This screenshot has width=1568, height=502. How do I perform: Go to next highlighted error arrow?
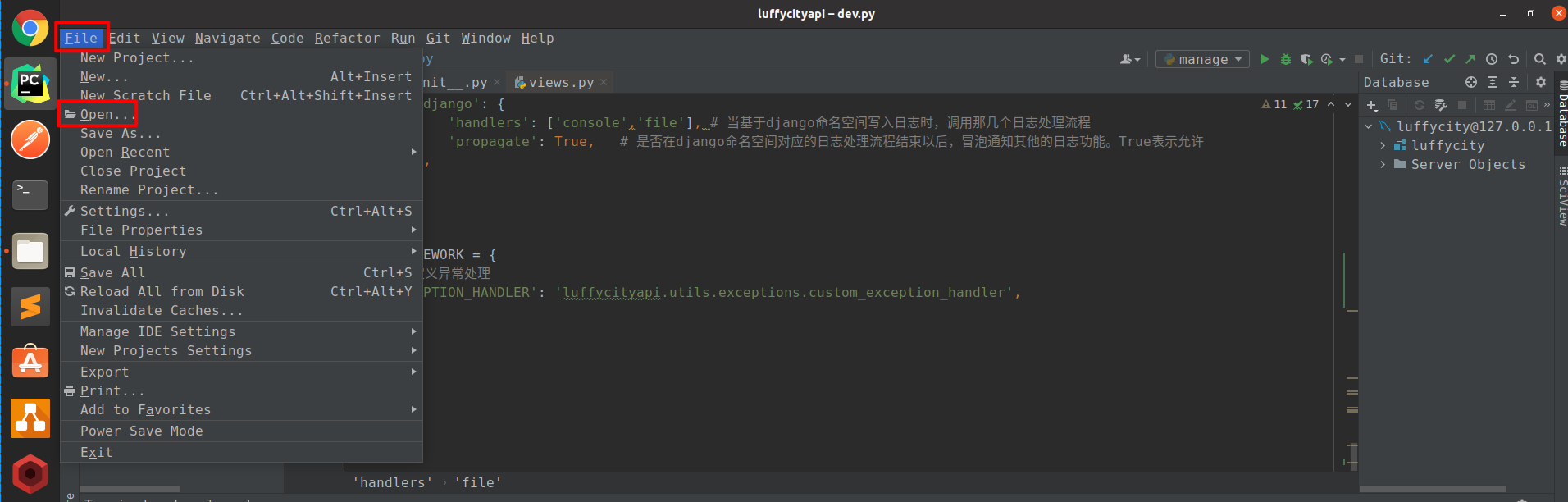(1348, 104)
